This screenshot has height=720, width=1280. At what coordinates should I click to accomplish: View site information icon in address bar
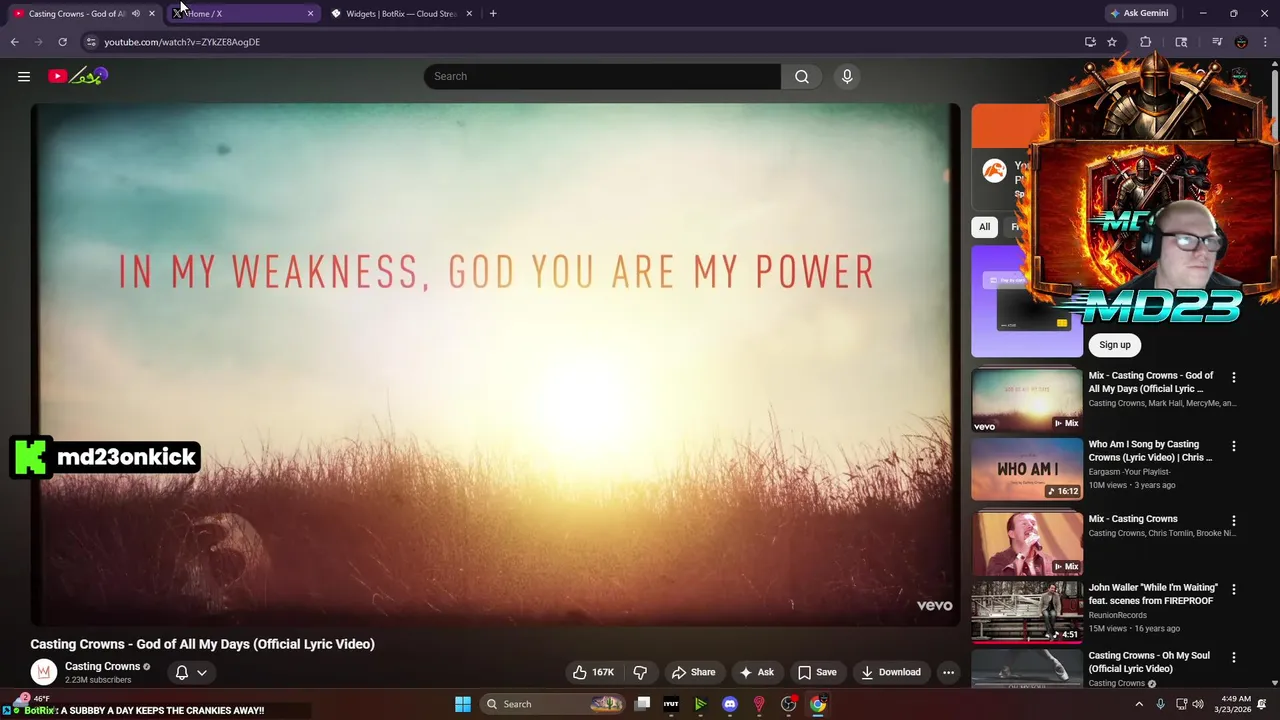90,42
